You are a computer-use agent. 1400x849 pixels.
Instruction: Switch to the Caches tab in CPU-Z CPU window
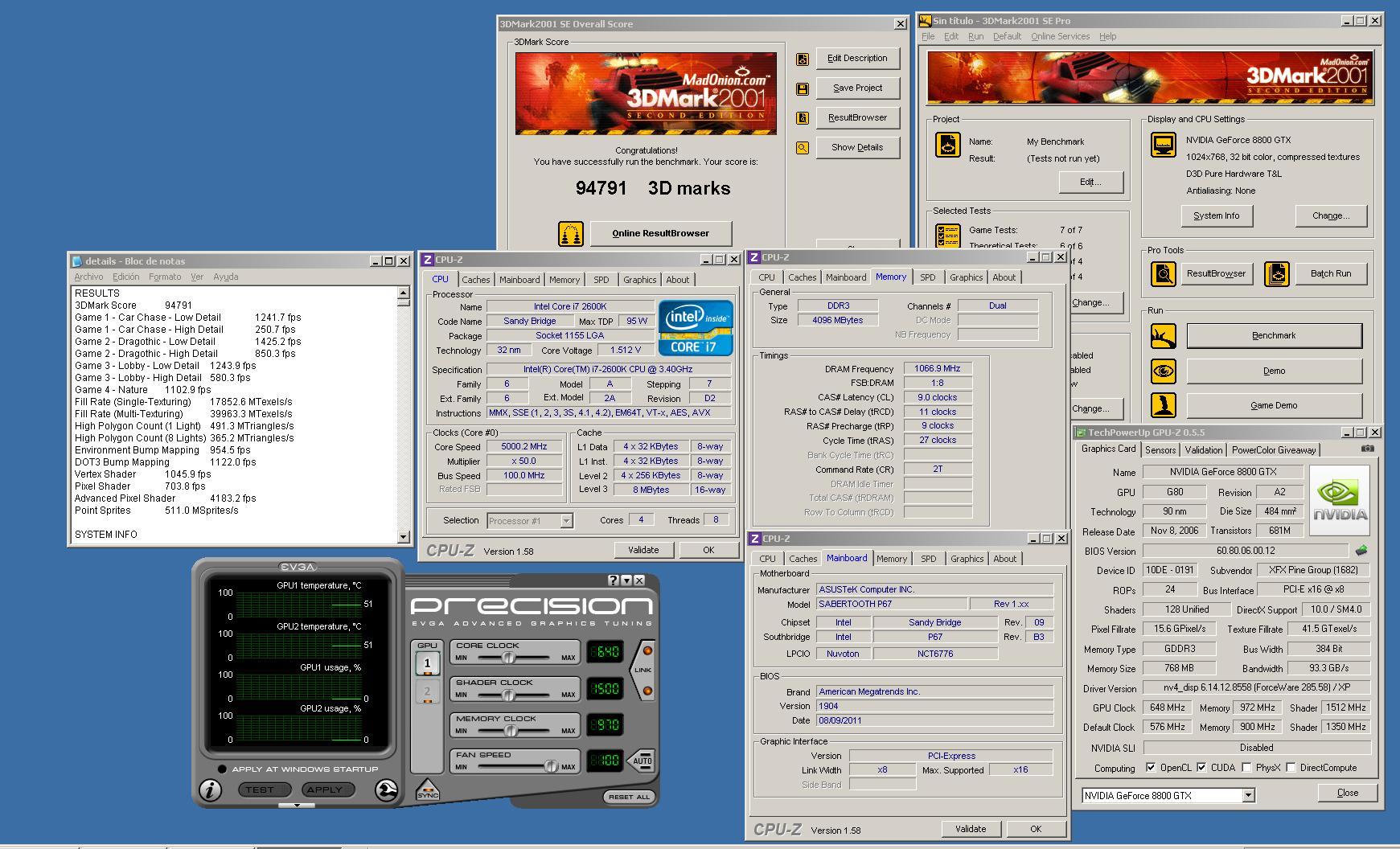(x=475, y=280)
